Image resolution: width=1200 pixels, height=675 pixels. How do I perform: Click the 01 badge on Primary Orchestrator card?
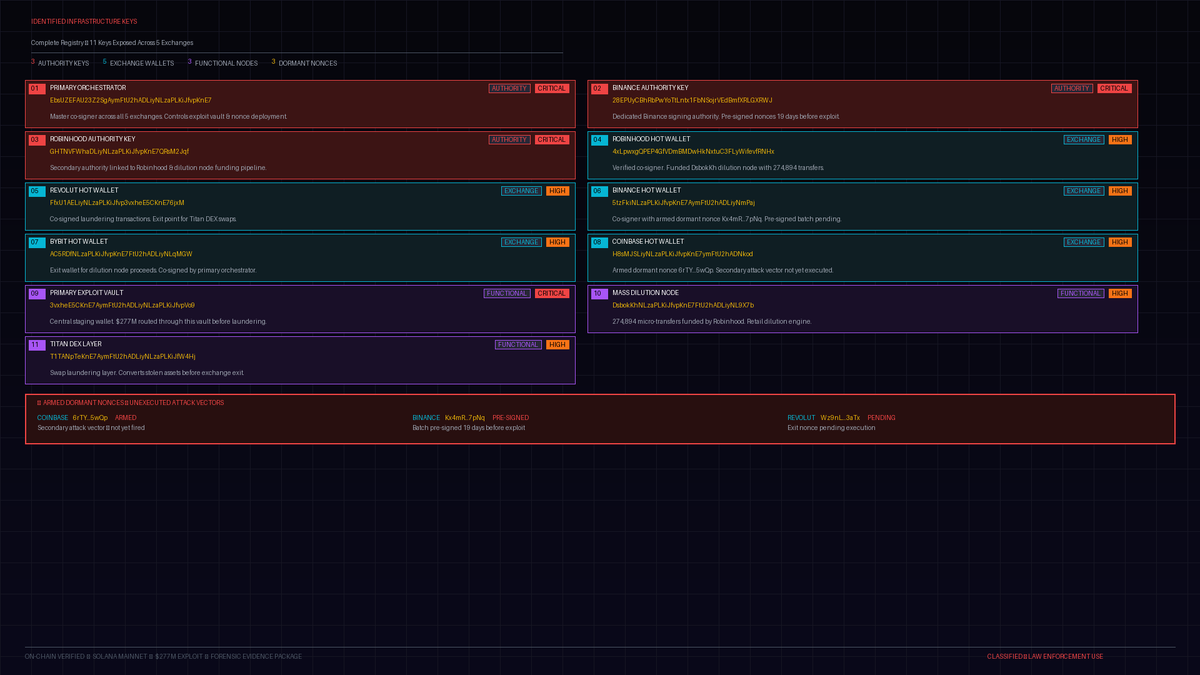pos(36,88)
